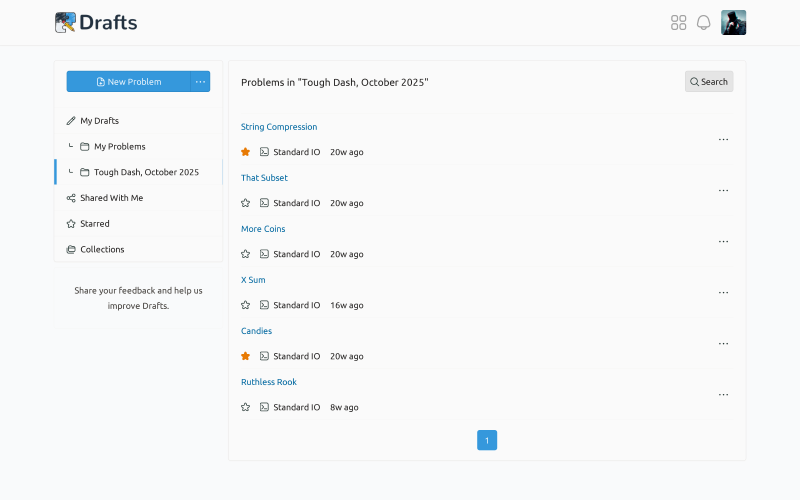Click Standard IO terminal icon for More Coins
The height and width of the screenshot is (500, 800).
(x=264, y=254)
